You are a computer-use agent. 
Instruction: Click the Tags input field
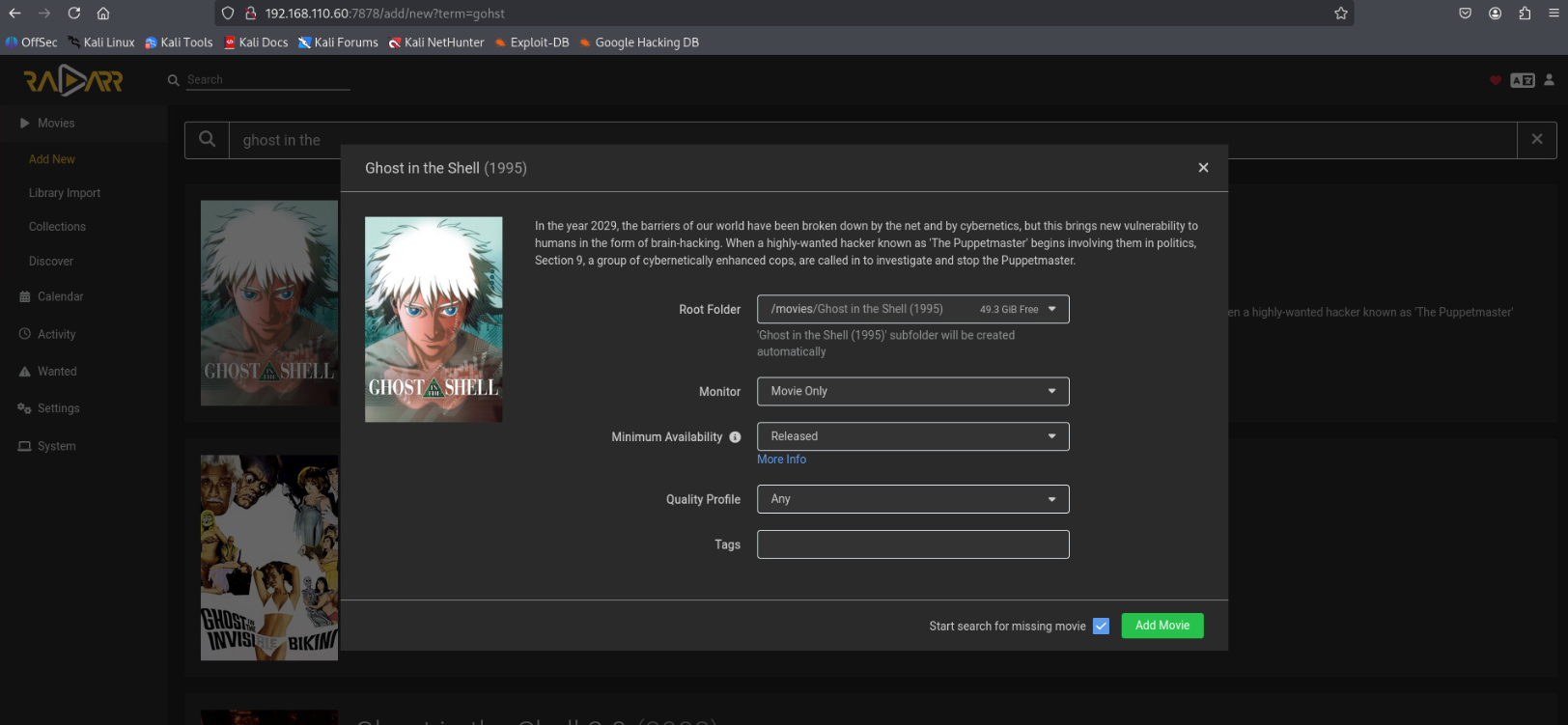pos(912,544)
